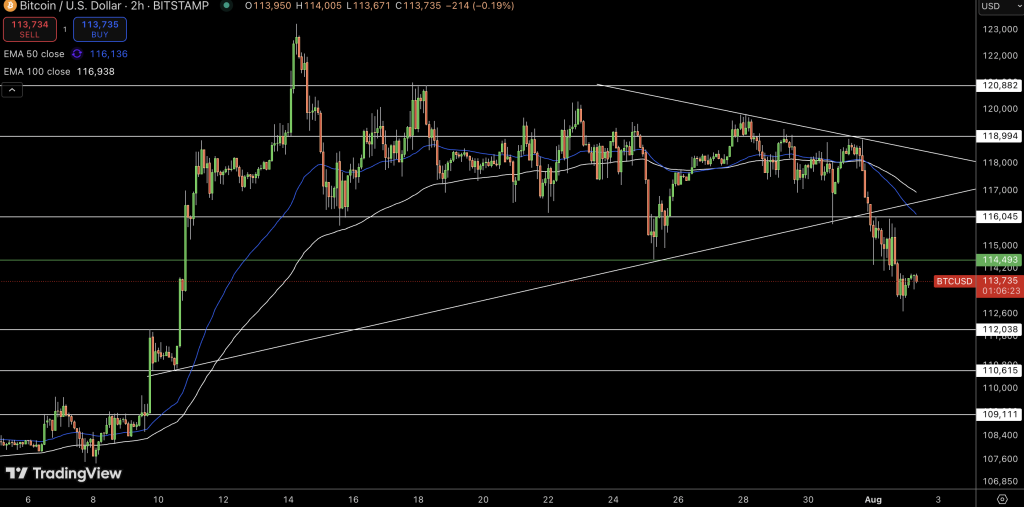Click the 123,000 price axis label
This screenshot has height=507, width=1024.
click(1000, 29)
